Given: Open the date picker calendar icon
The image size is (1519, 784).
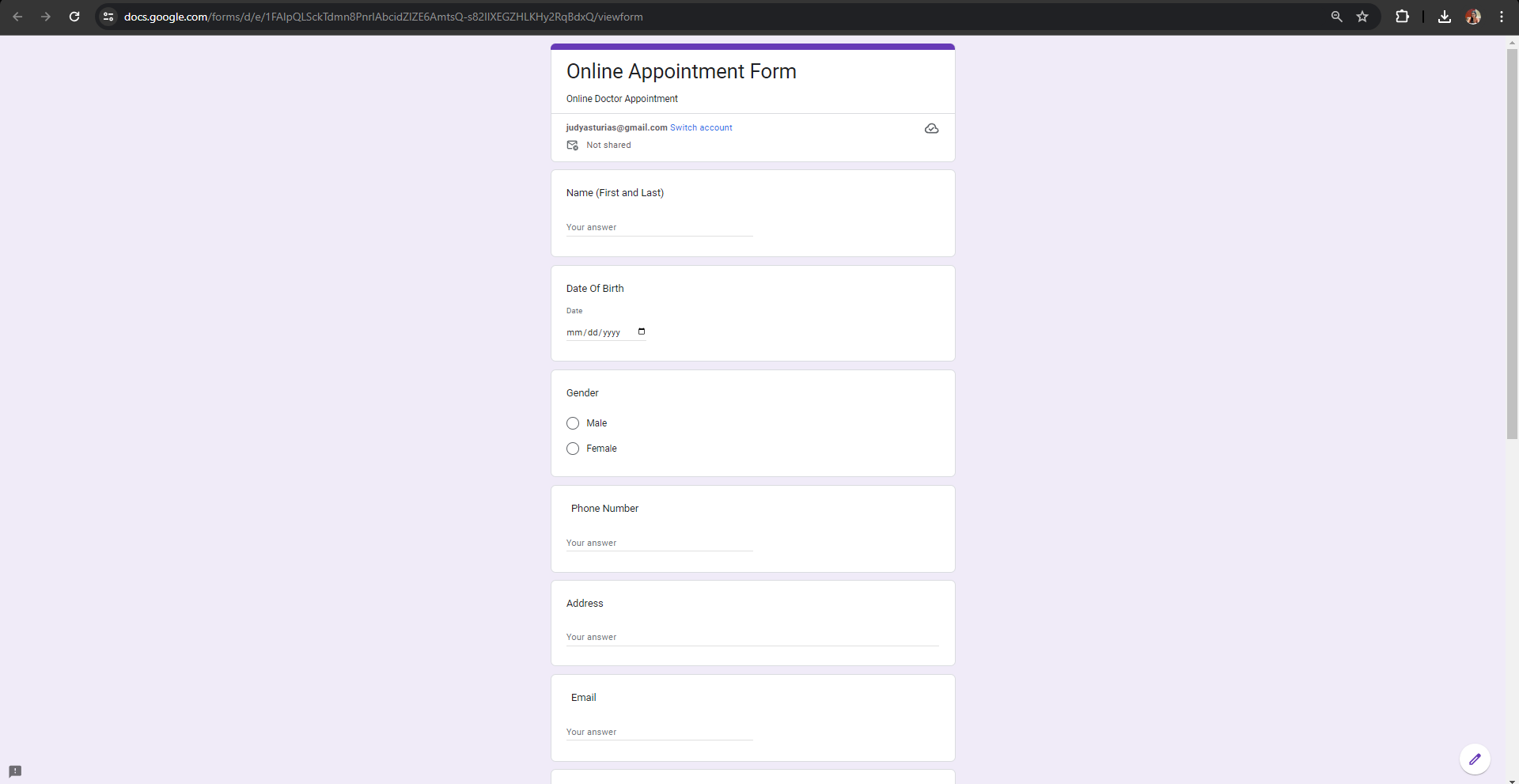Looking at the screenshot, I should [641, 331].
